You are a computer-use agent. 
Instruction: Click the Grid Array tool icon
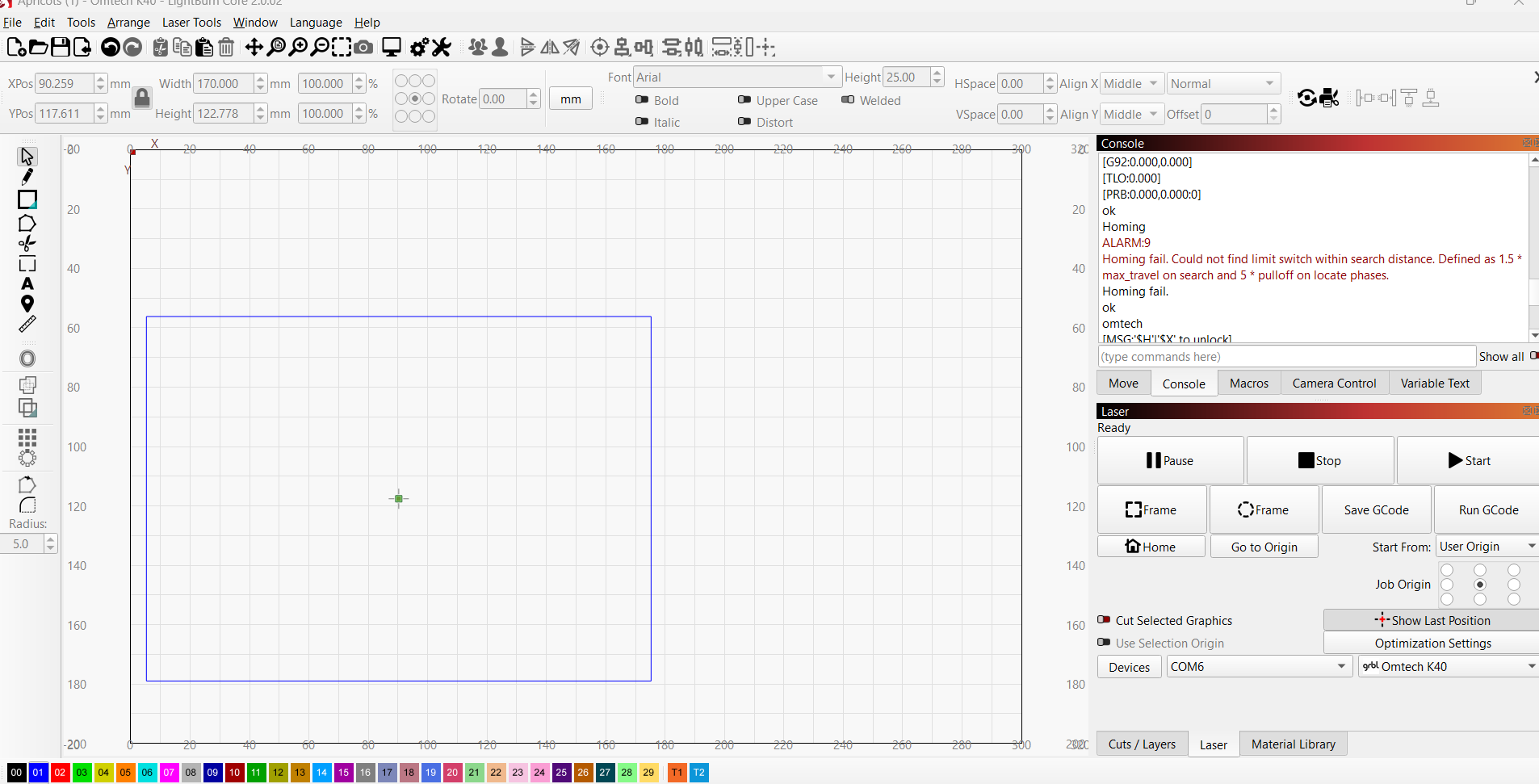(27, 438)
